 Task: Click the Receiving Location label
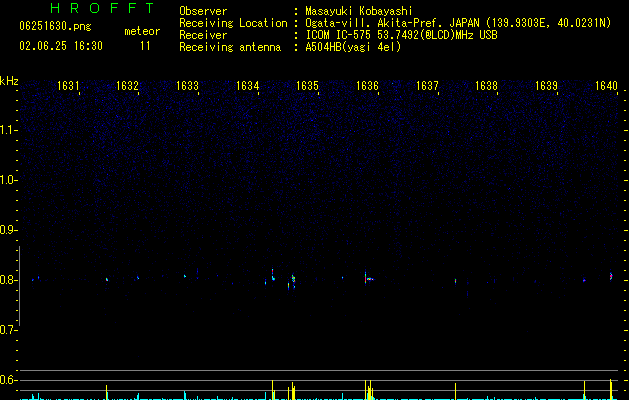233,23
